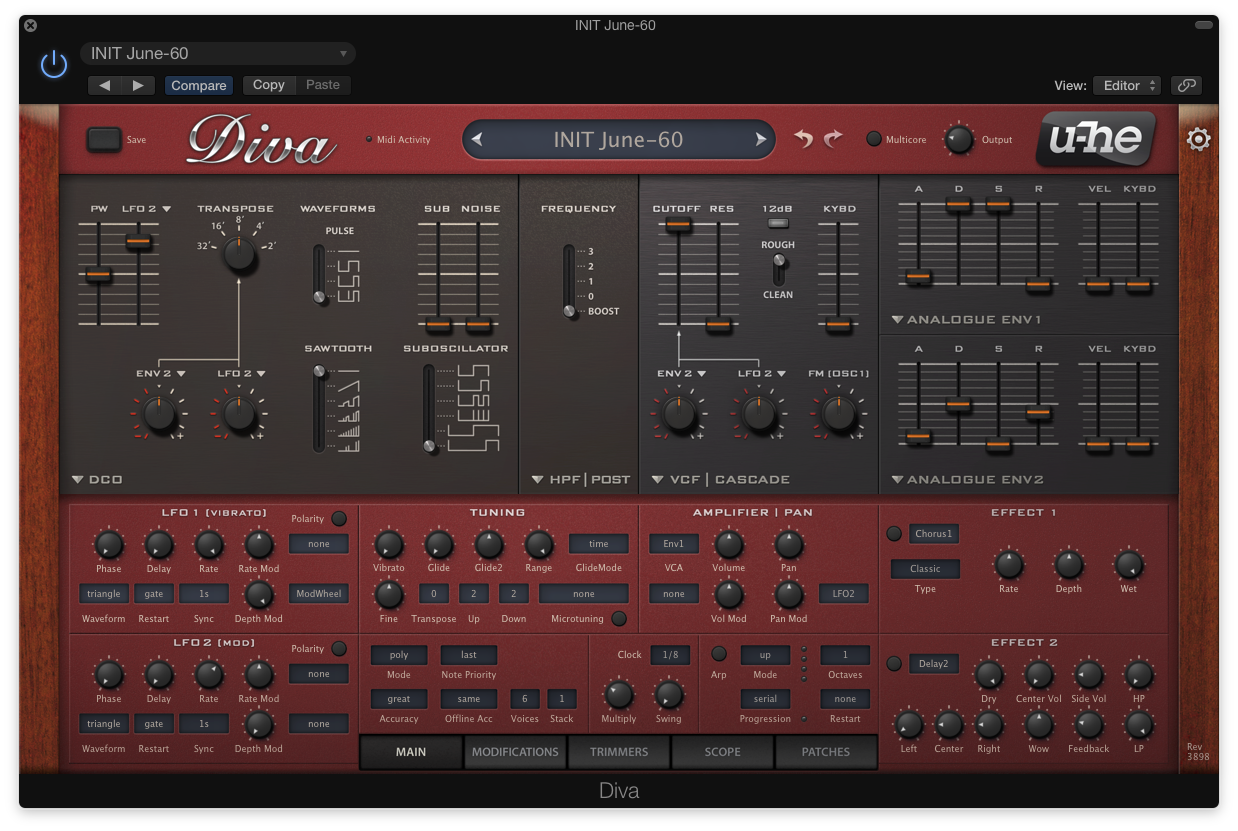Toggle LFO 2 Polarity
The width and height of the screenshot is (1238, 831).
coord(339,649)
